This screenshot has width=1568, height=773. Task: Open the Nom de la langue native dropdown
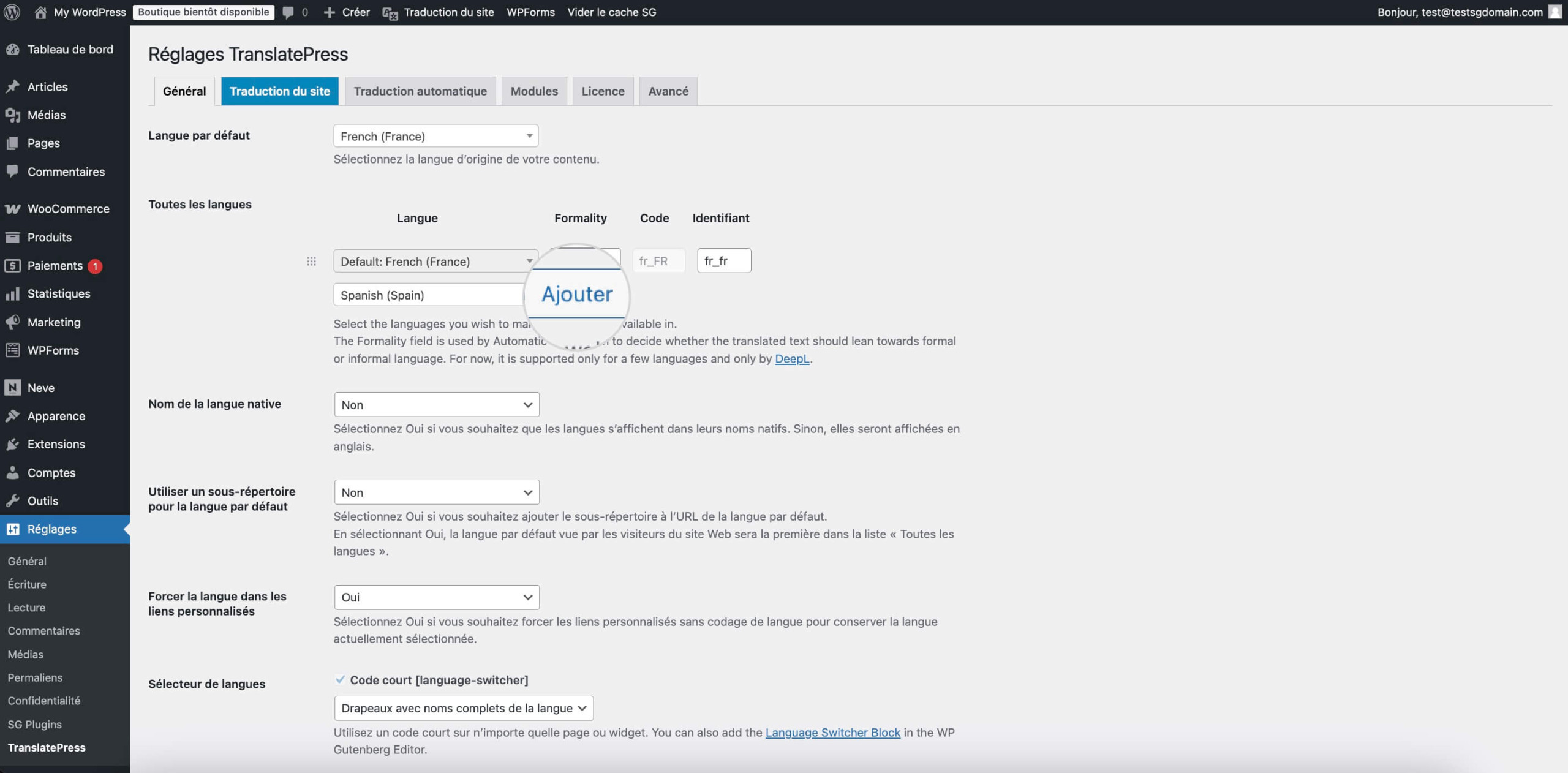tap(437, 404)
